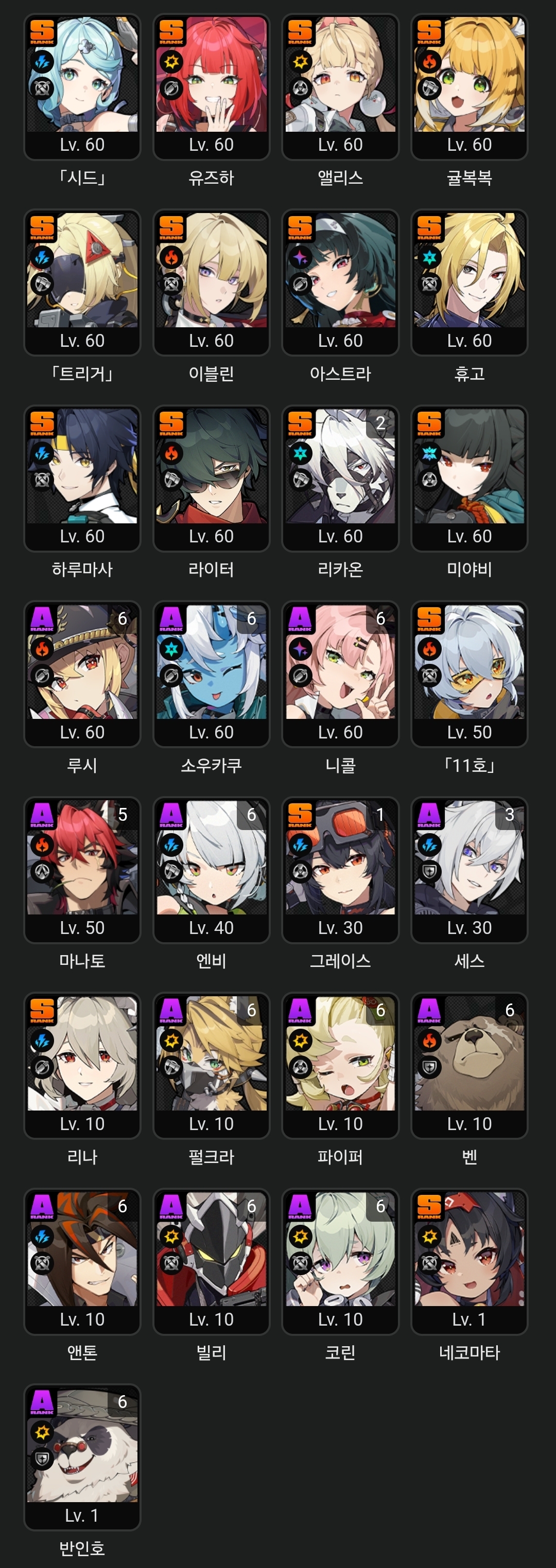
Task: Click the electric attribute icon on 세스
Action: pos(429,845)
